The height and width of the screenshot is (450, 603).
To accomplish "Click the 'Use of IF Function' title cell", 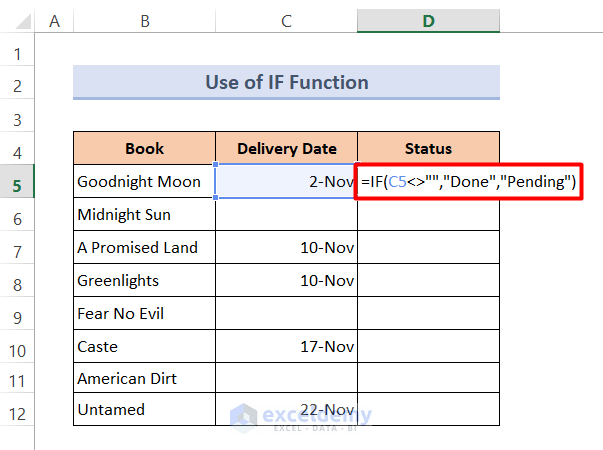I will (x=286, y=82).
